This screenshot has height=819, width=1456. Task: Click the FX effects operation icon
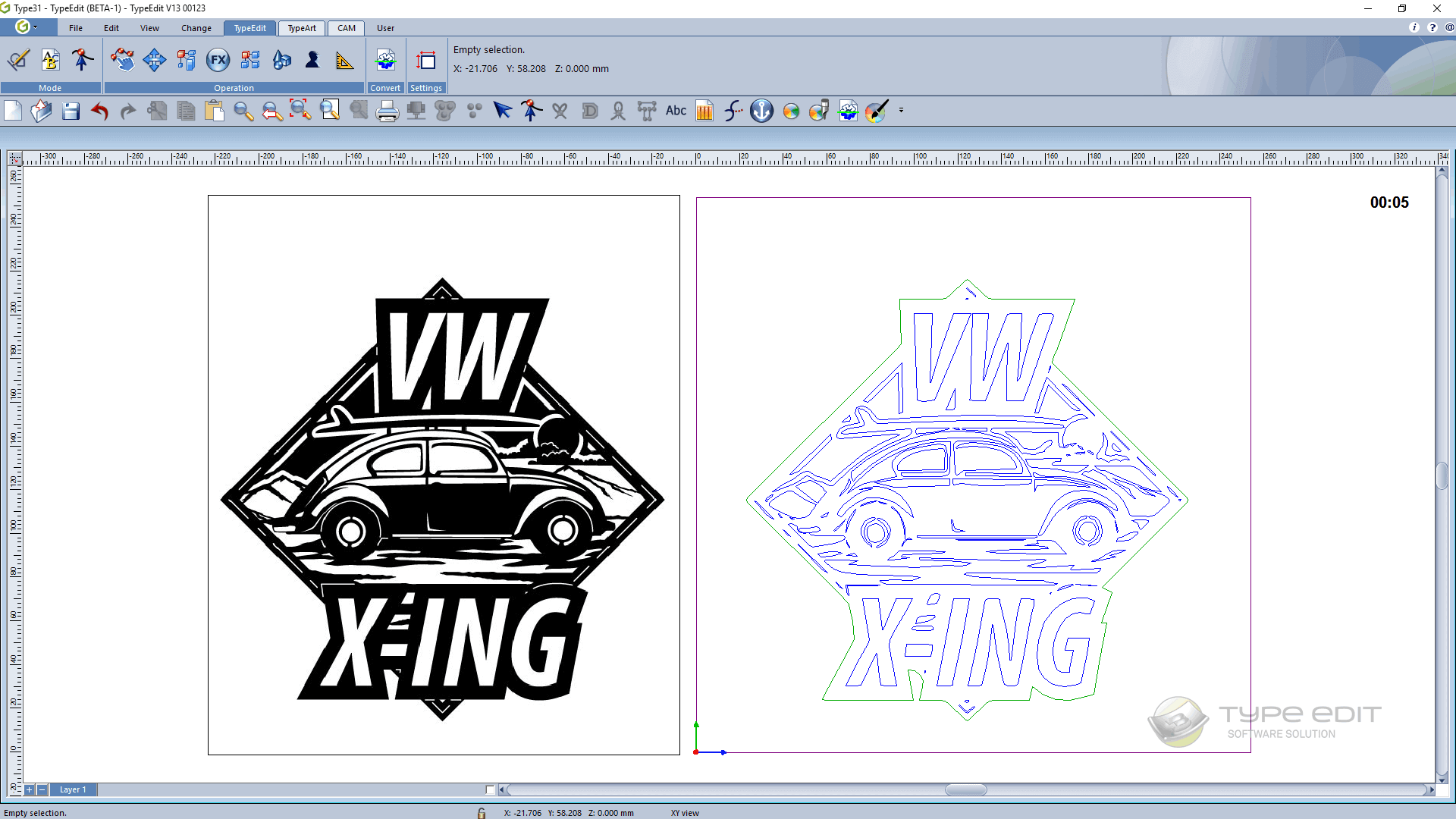coord(218,61)
